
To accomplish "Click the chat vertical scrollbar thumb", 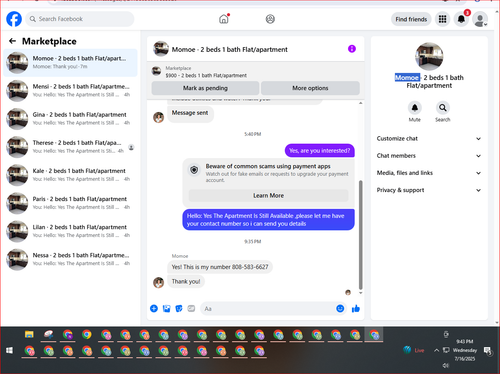I will pyautogui.click(x=360, y=235).
